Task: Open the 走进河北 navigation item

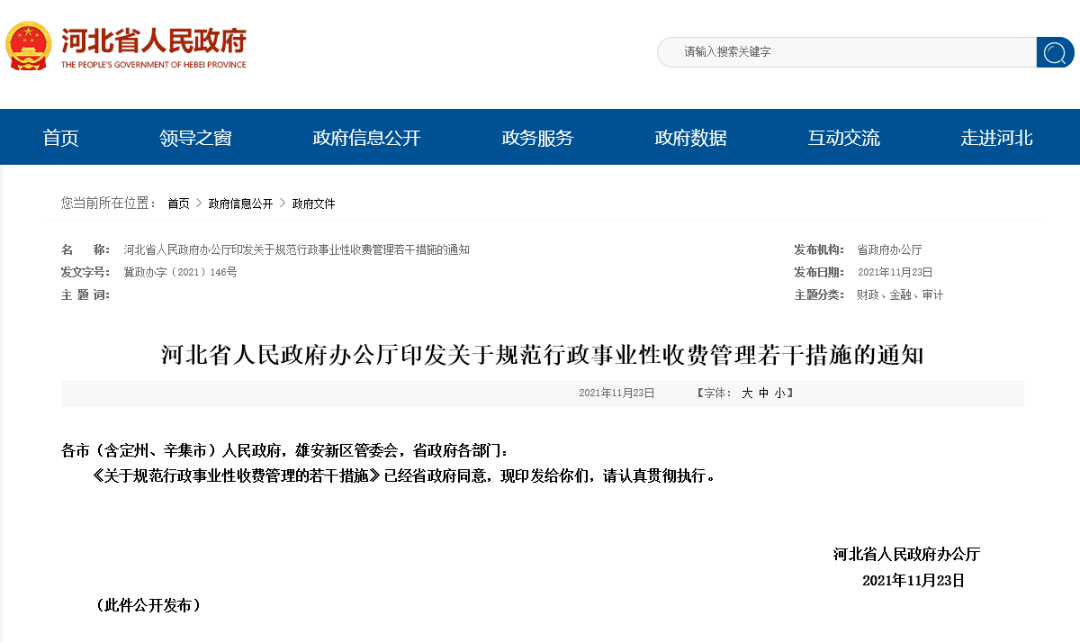Action: tap(997, 138)
